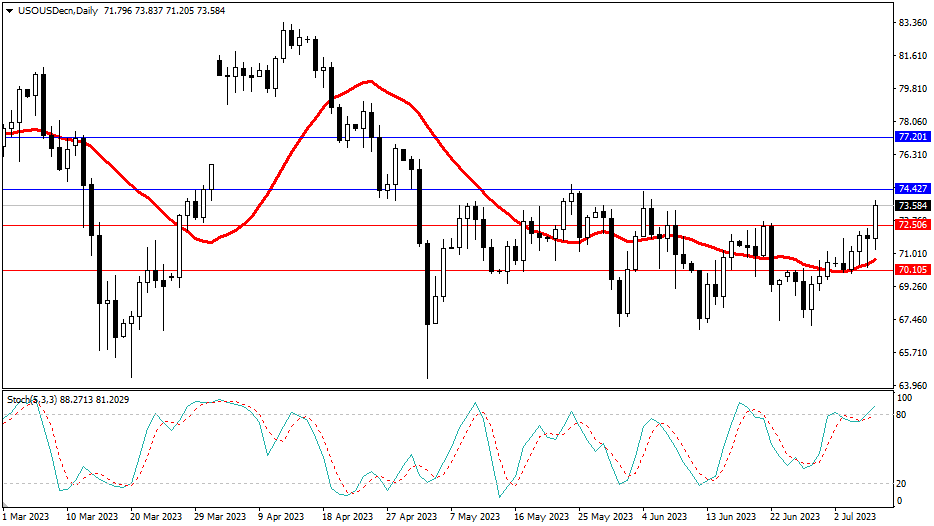This screenshot has height=526, width=934.
Task: Click the USOUSDecn,Daily chart title
Action: pyautogui.click(x=54, y=10)
